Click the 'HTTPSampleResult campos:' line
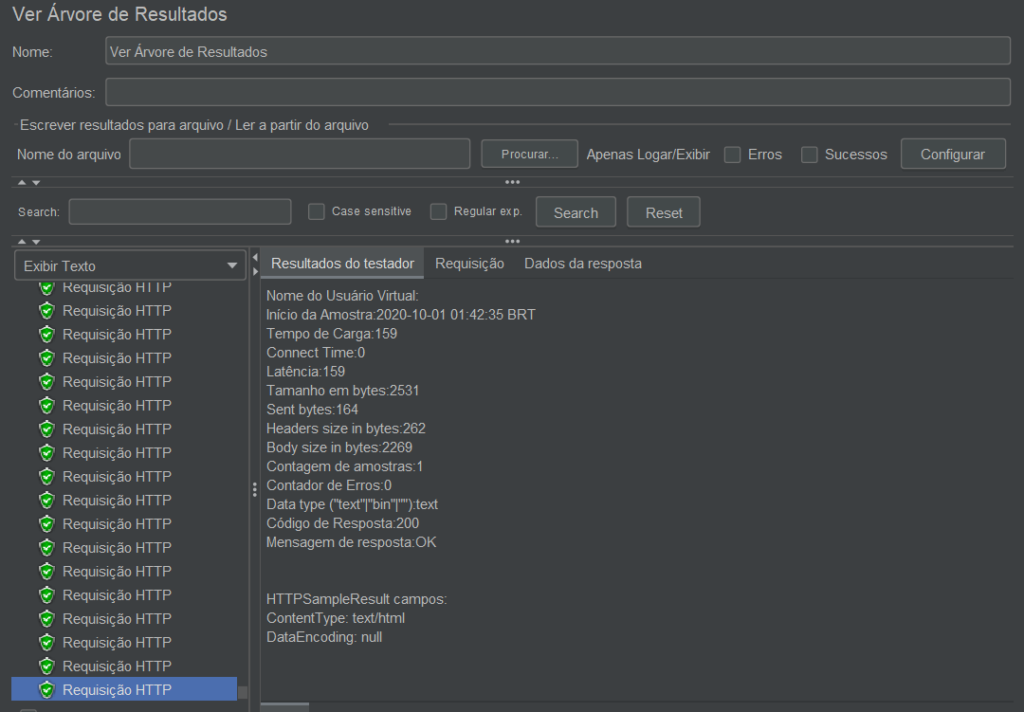 357,599
